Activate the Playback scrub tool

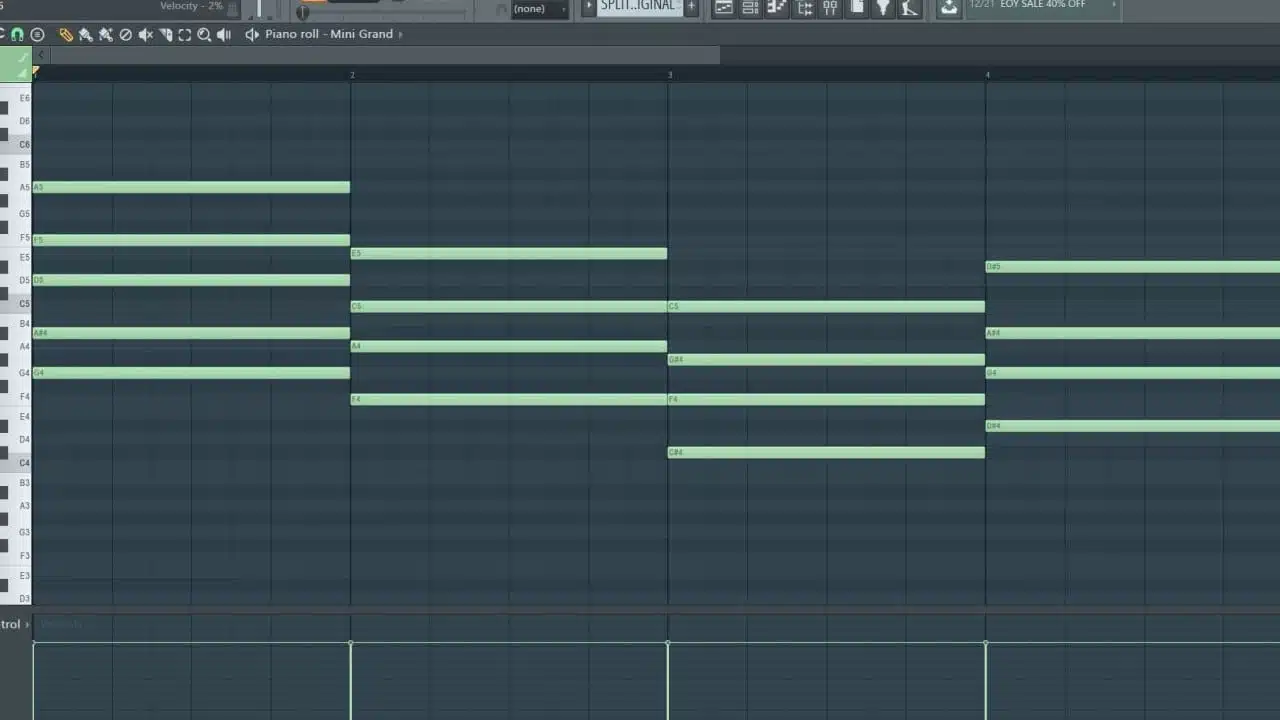pyautogui.click(x=224, y=34)
